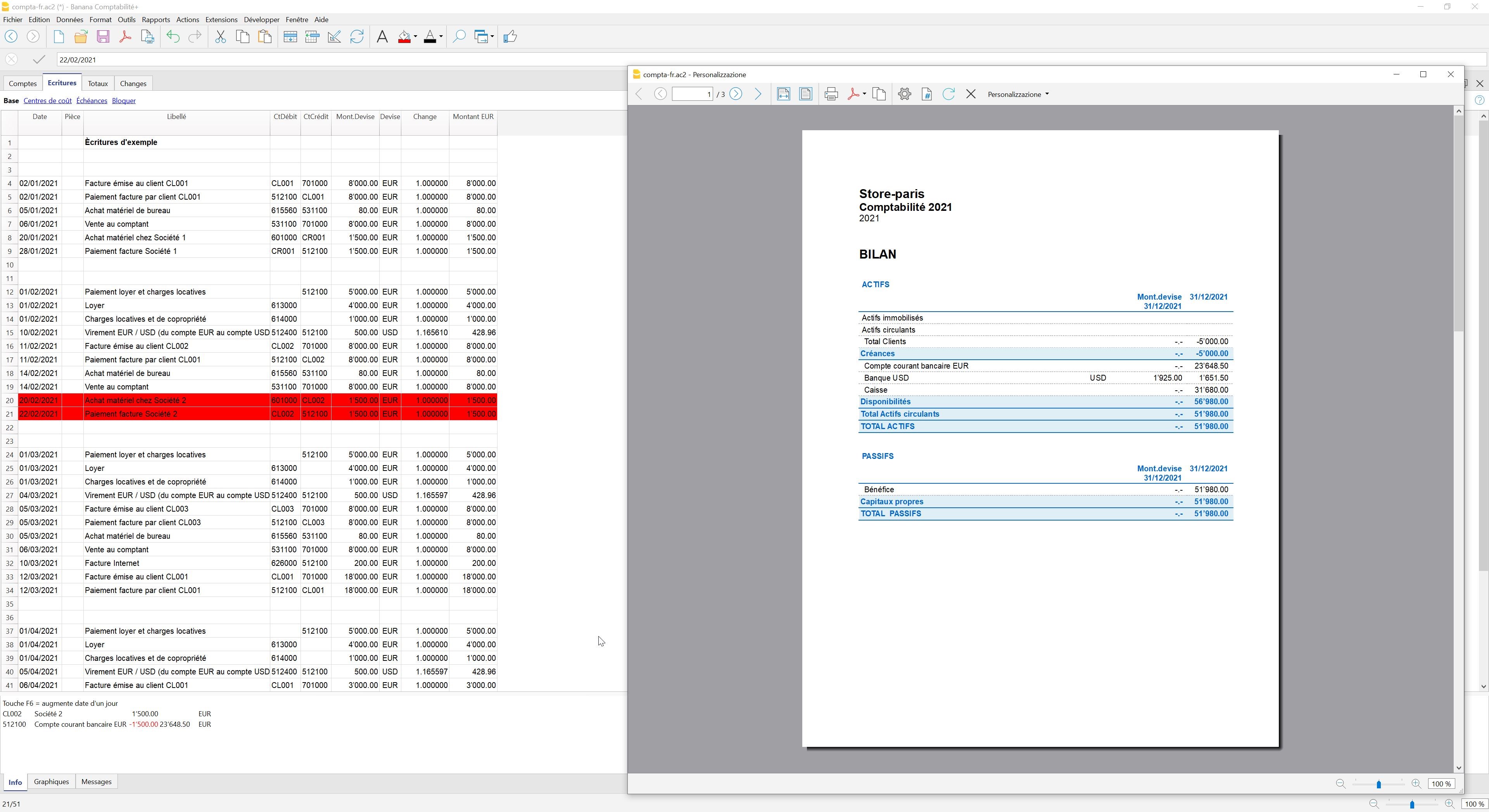The width and height of the screenshot is (1489, 812).
Task: Adjust the preview zoom slider
Action: (x=1378, y=784)
